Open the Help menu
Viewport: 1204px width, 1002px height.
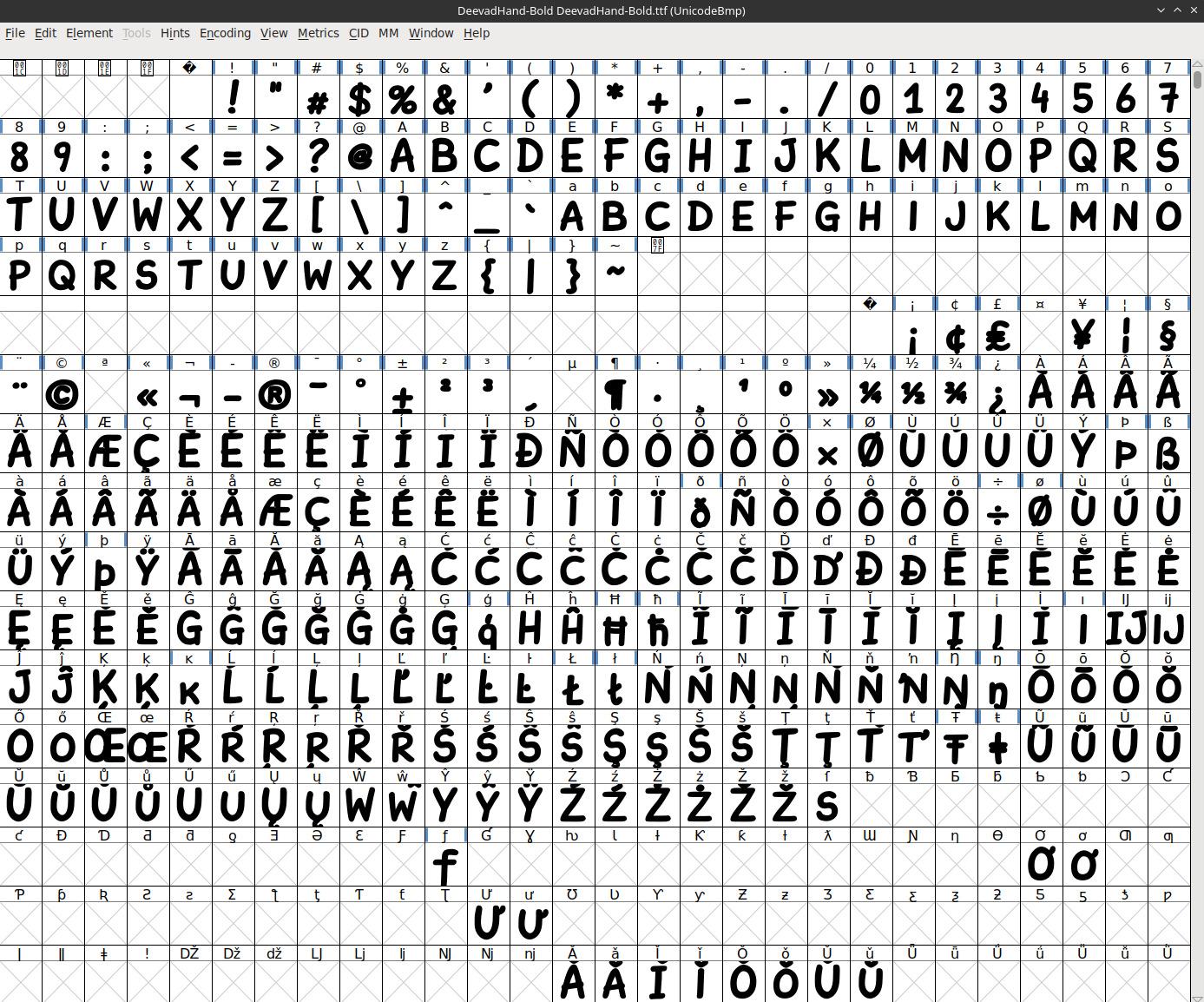point(477,33)
